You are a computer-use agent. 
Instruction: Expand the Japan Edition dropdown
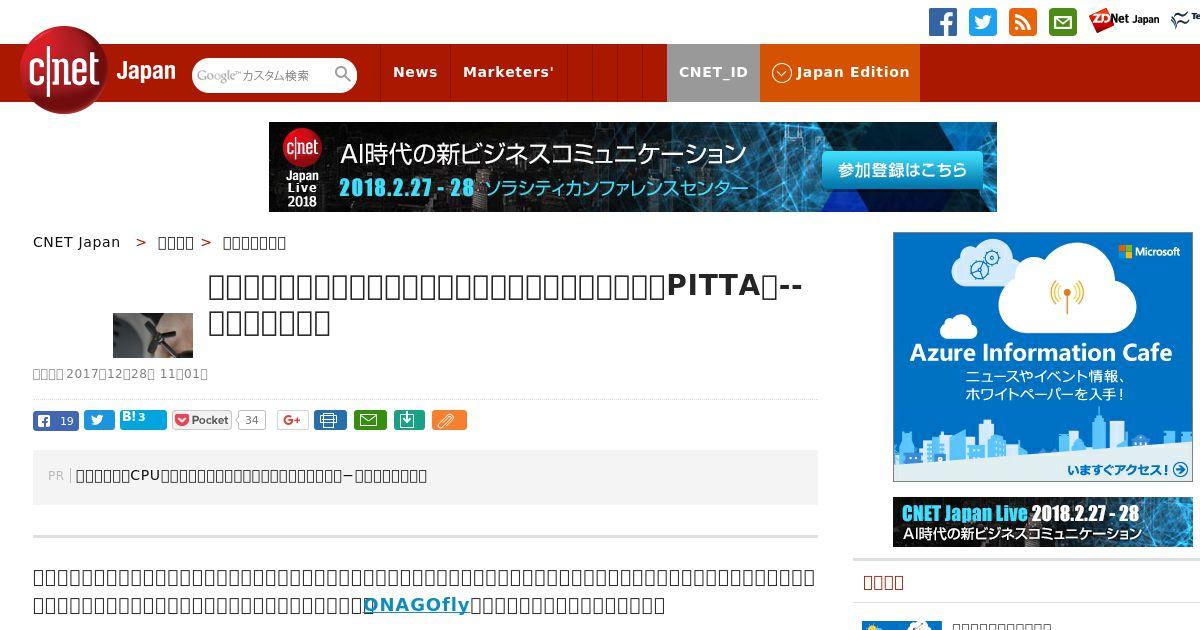point(840,72)
